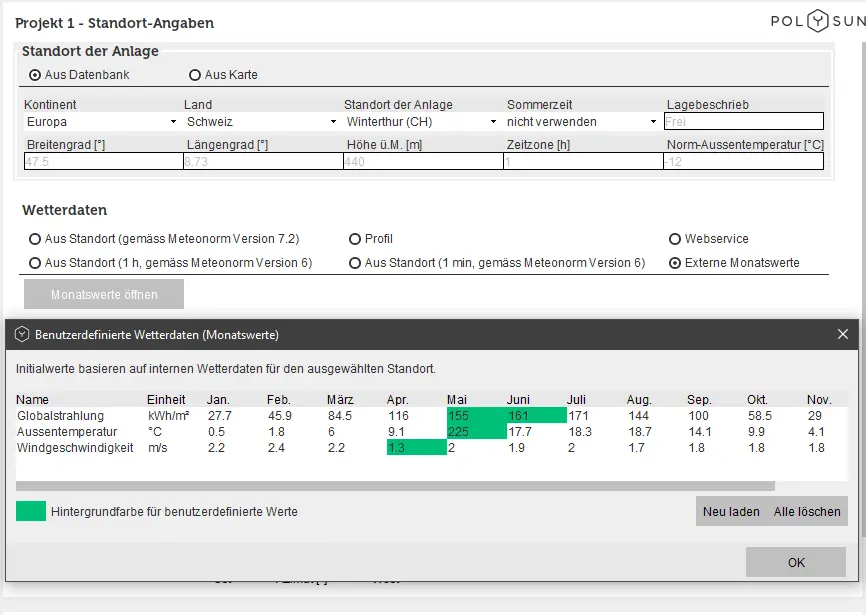The image size is (866, 615).
Task: Select green Mai Aussentemperatur cell 225
Action: point(477,432)
